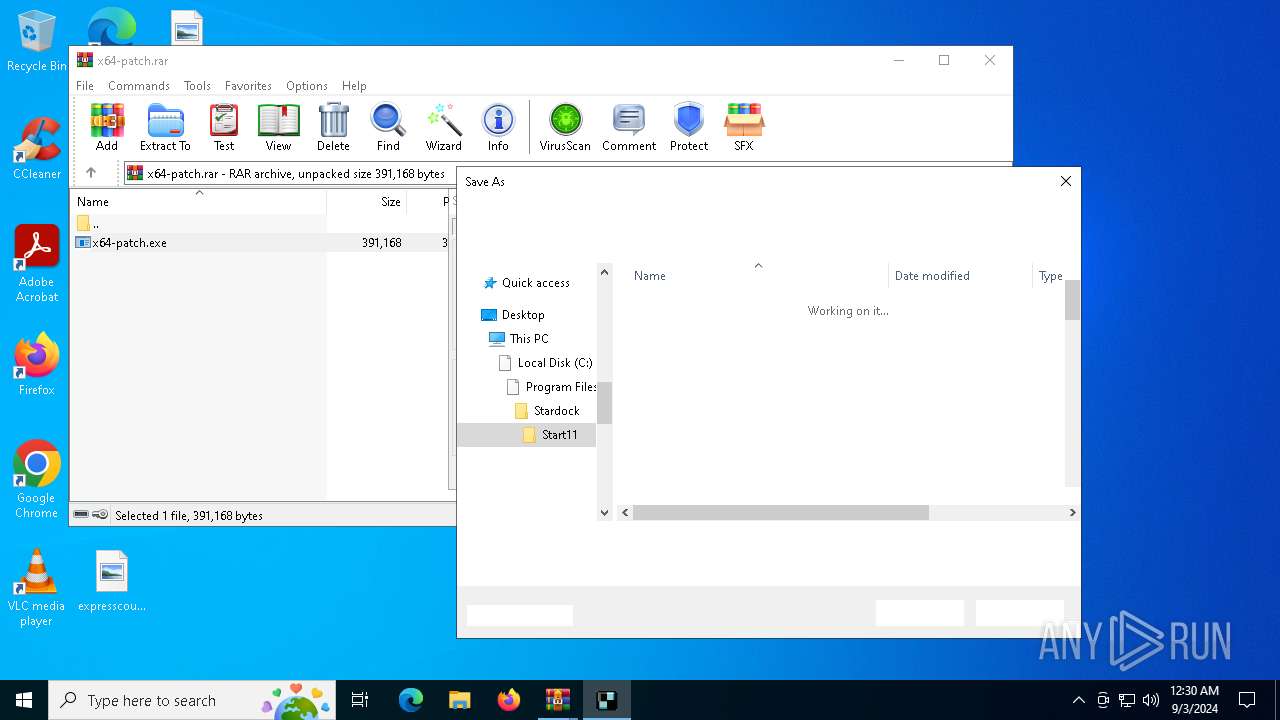Image resolution: width=1280 pixels, height=720 pixels.
Task: Open Google Chrome desktop shortcut
Action: (x=37, y=480)
